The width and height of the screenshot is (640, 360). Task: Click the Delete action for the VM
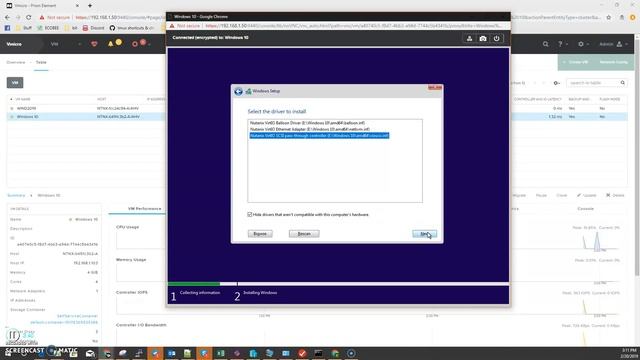tap(615, 196)
